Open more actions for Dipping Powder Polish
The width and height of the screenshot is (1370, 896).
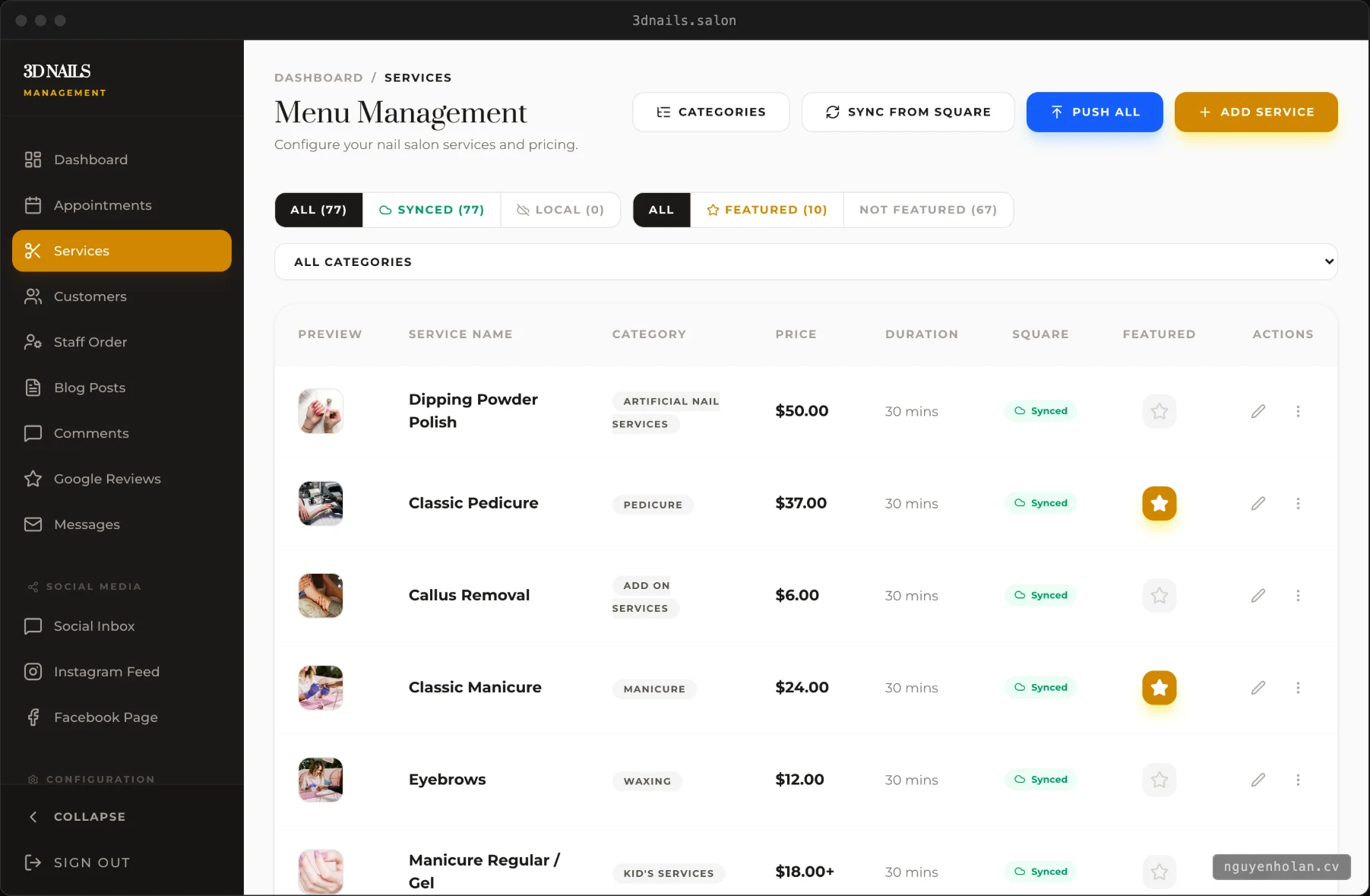coord(1298,411)
